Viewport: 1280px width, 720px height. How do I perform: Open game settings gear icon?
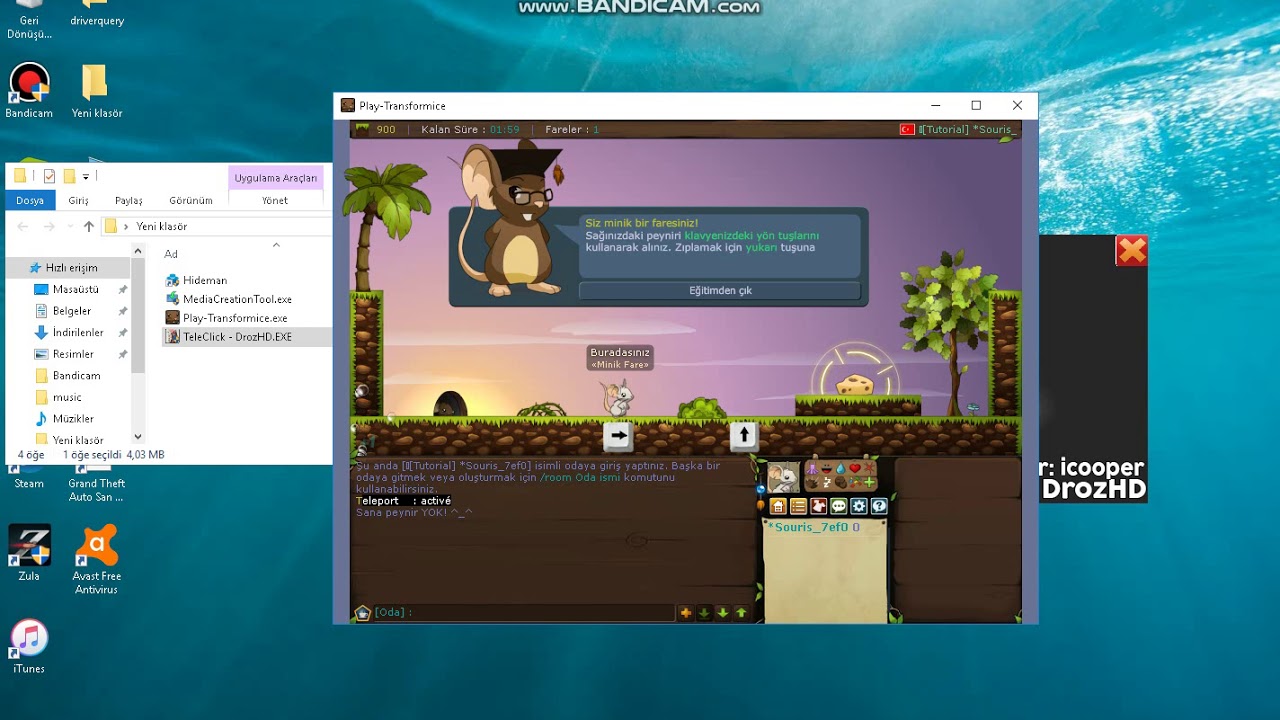click(x=859, y=506)
